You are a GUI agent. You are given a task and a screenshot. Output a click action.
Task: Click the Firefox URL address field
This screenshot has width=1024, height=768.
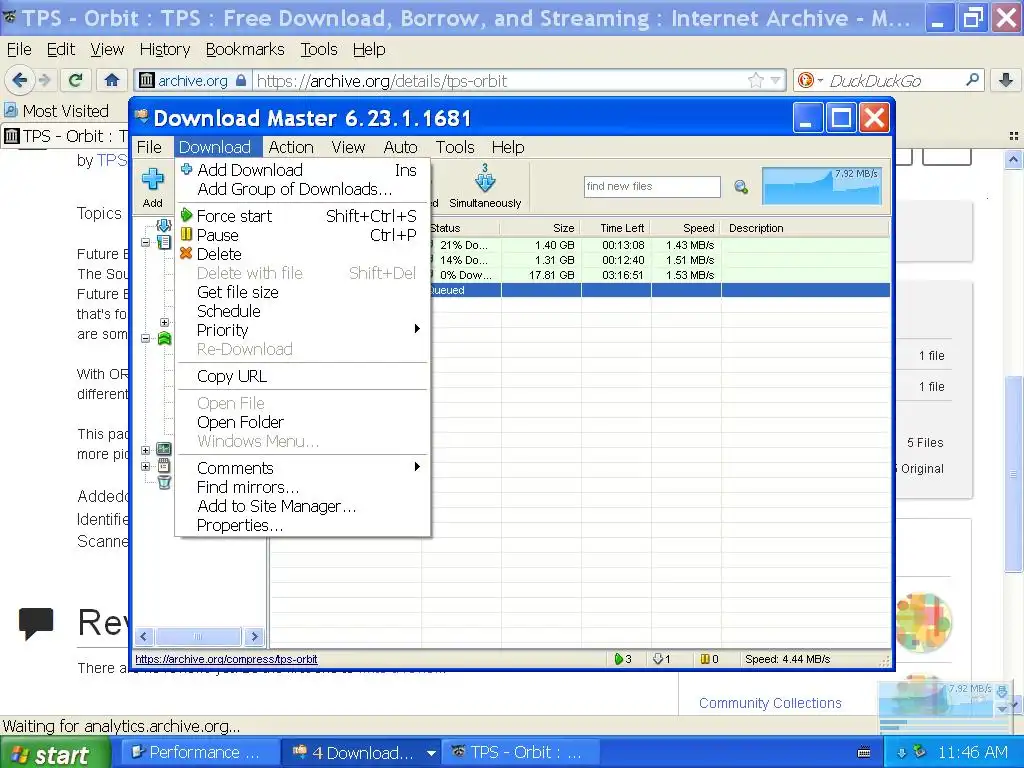point(500,80)
